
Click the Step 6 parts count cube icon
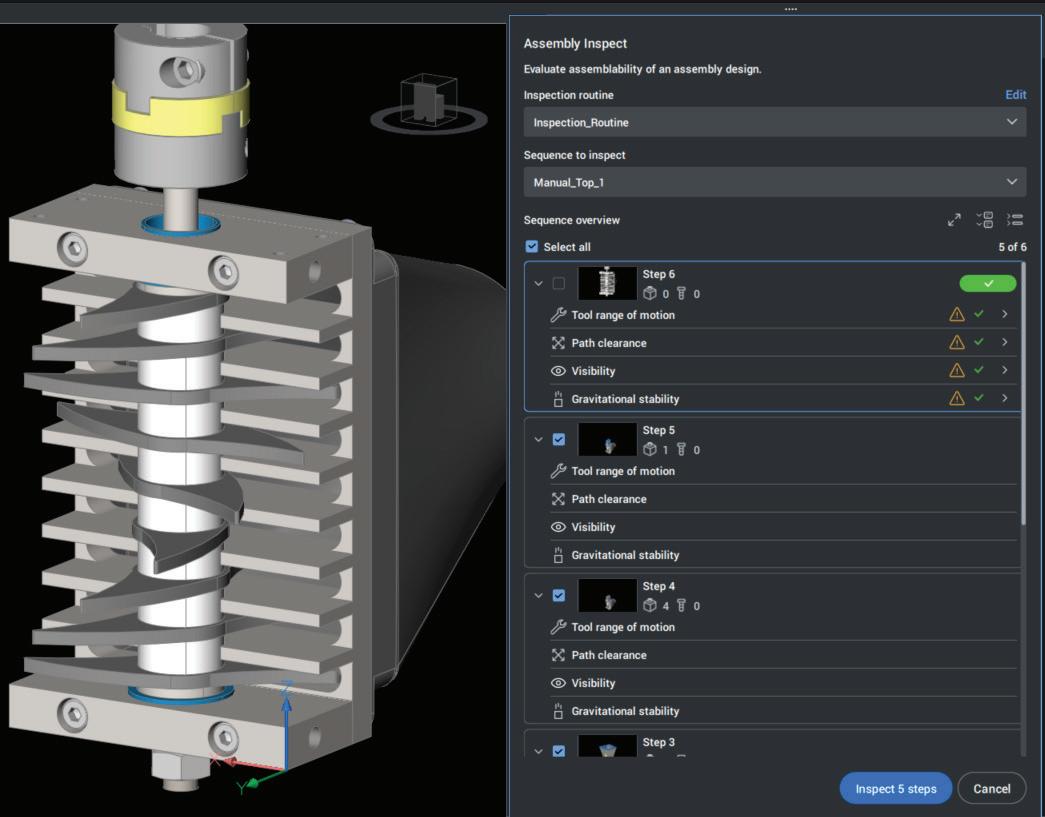pos(650,293)
